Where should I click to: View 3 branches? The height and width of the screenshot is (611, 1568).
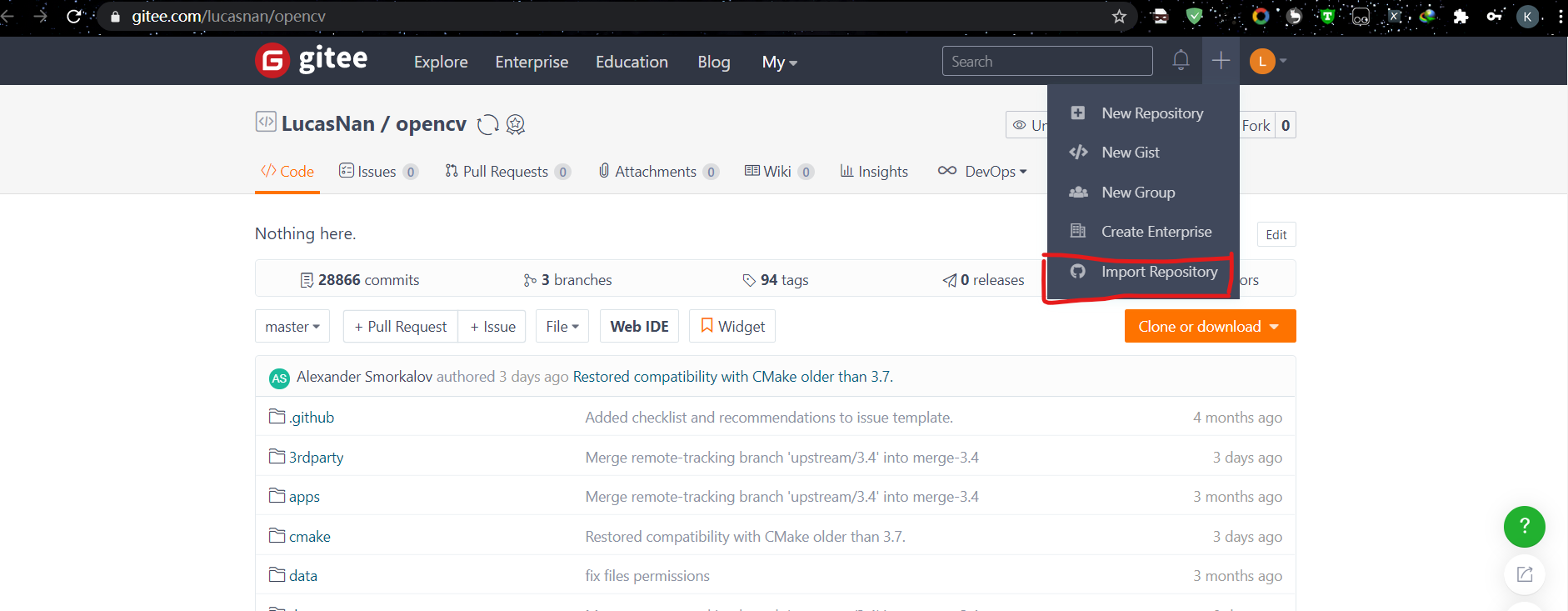pos(567,280)
